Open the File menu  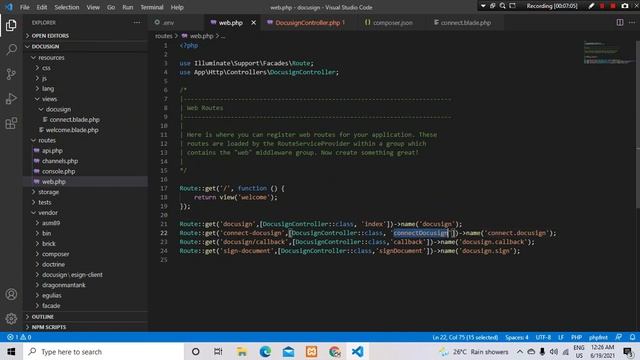[24, 7]
